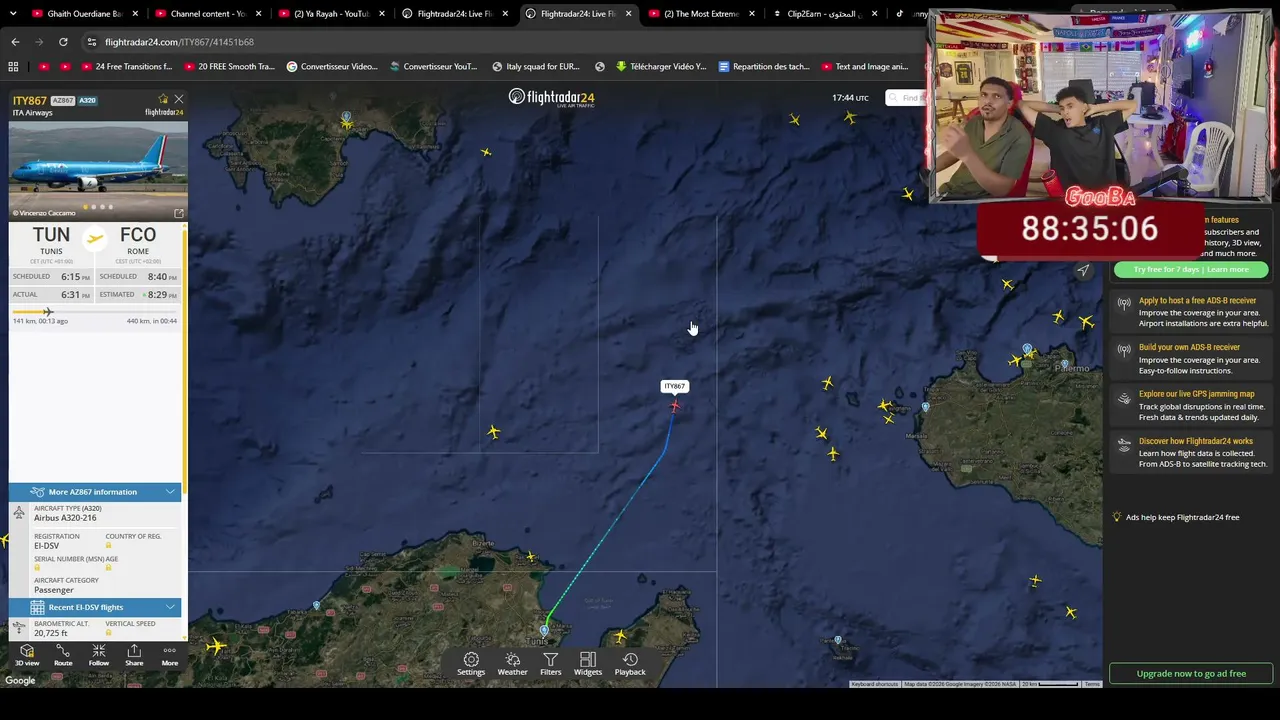Screen dimensions: 1280x720
Task: Click the FCO arrival airport code
Action: coord(138,235)
